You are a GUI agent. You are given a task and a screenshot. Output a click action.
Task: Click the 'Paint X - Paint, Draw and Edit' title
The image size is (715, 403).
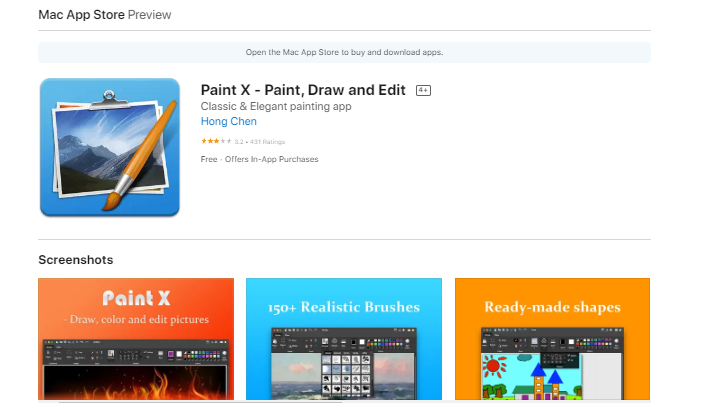click(x=303, y=90)
